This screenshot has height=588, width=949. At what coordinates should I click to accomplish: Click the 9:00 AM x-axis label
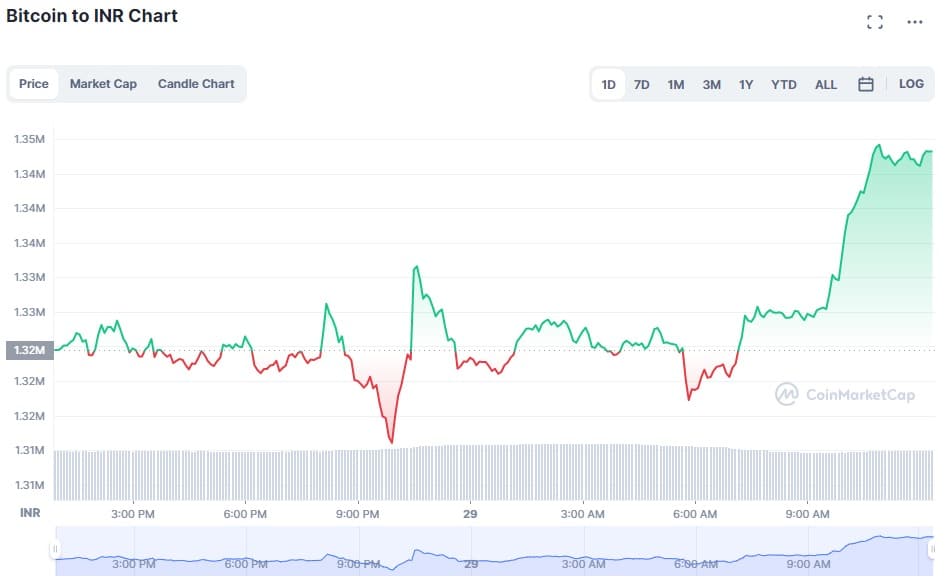click(807, 514)
